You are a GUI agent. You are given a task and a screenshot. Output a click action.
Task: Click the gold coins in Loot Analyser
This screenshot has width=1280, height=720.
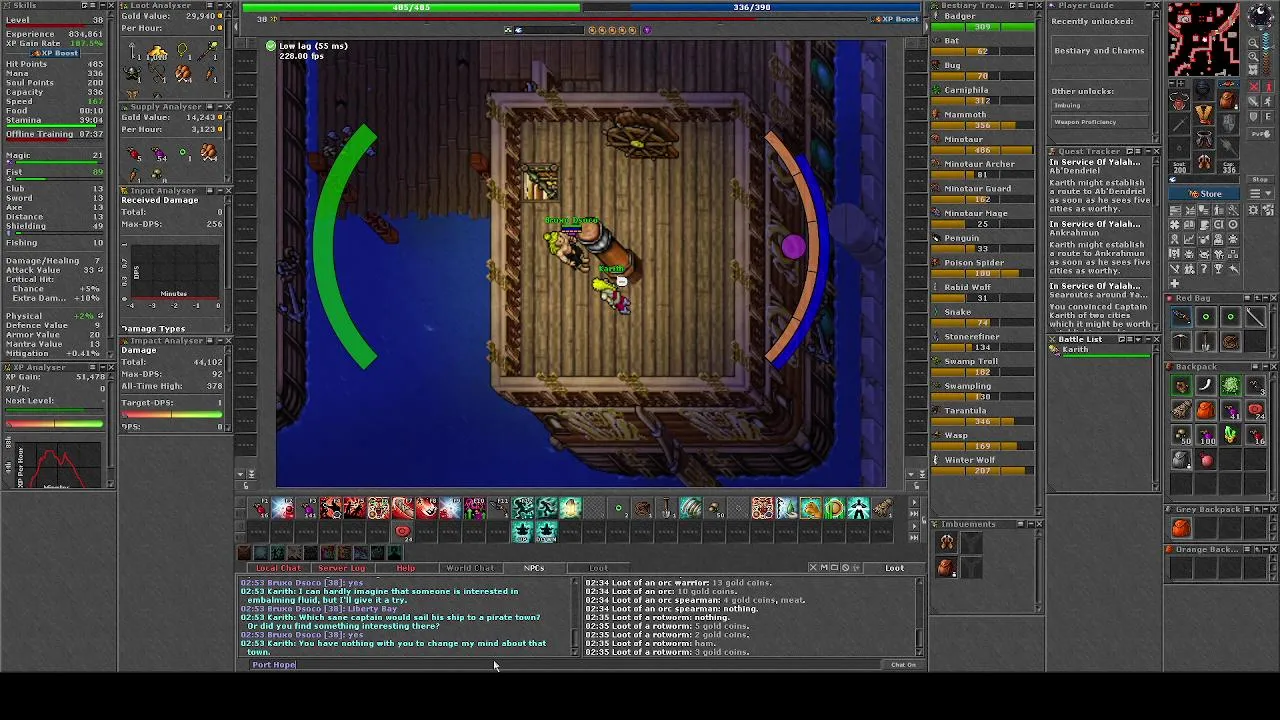(x=157, y=52)
